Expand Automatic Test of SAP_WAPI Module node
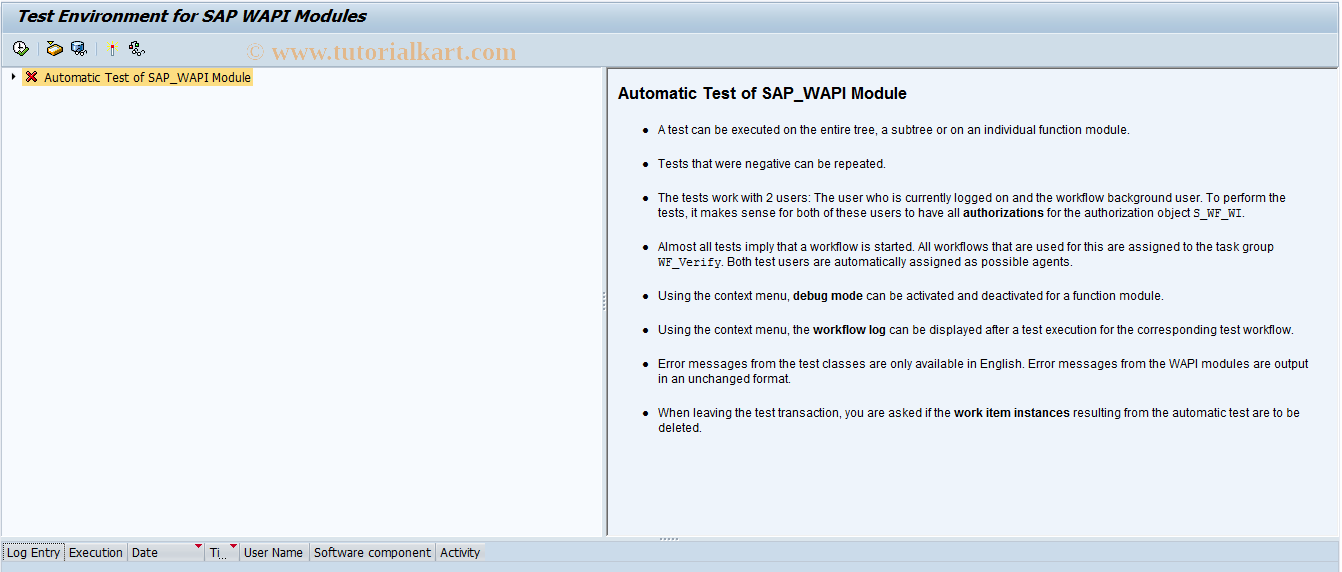The image size is (1342, 572). point(13,77)
